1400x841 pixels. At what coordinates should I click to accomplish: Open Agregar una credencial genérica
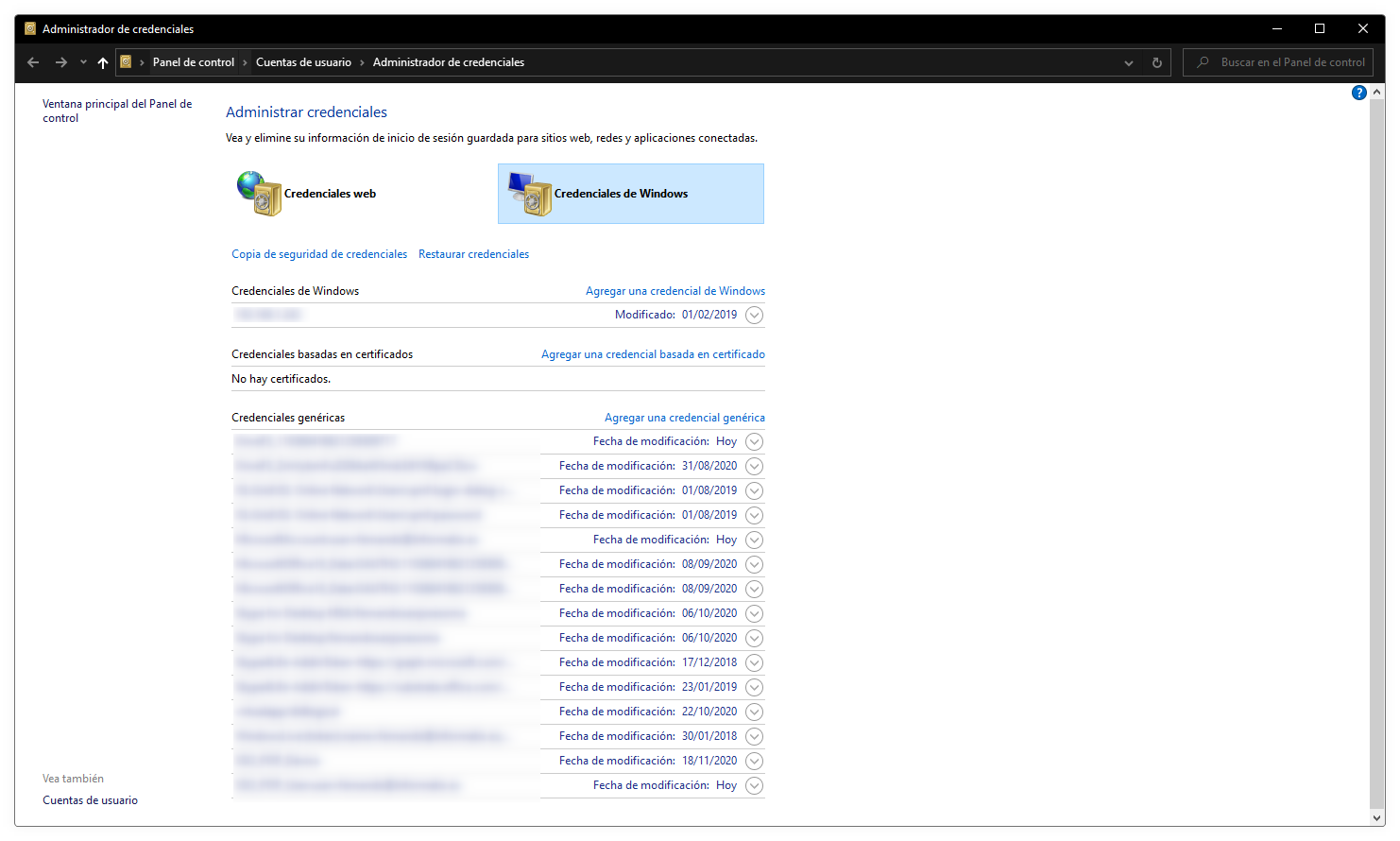pos(684,417)
